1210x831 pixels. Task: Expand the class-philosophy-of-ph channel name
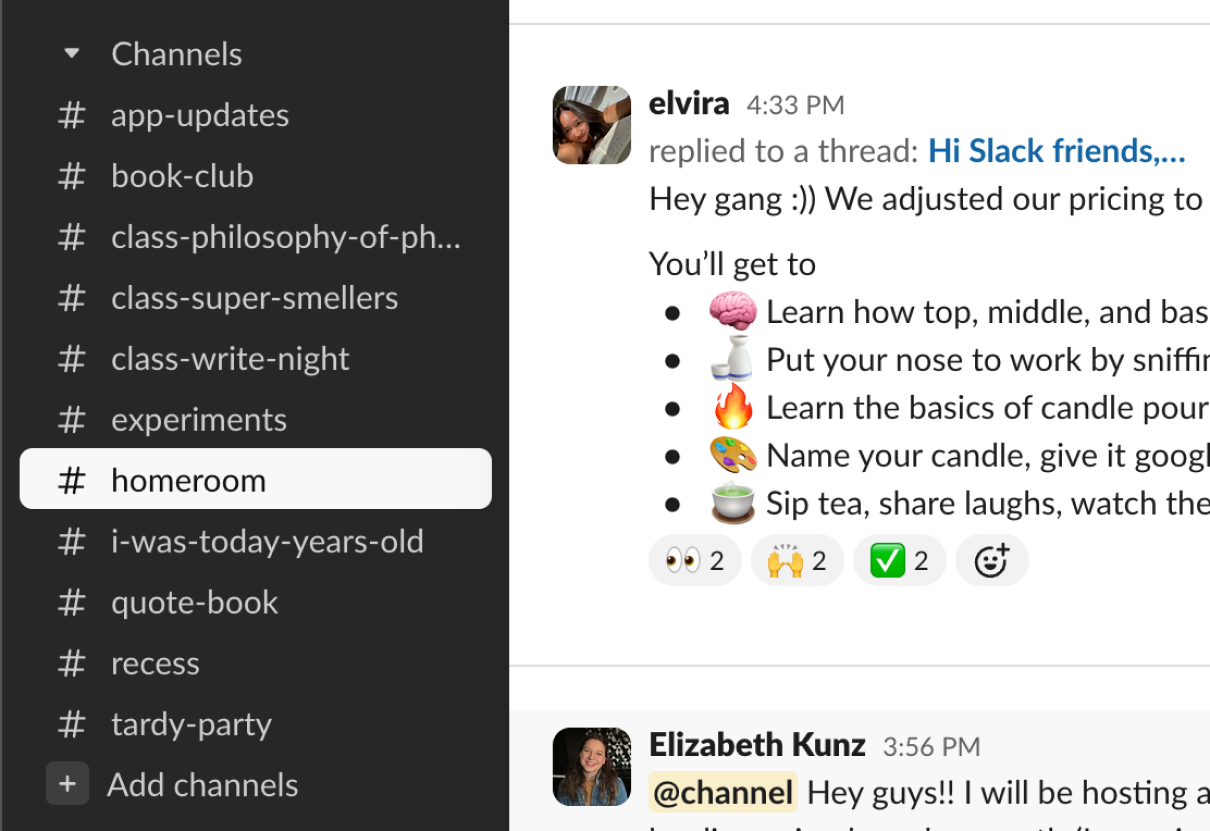[x=286, y=237]
